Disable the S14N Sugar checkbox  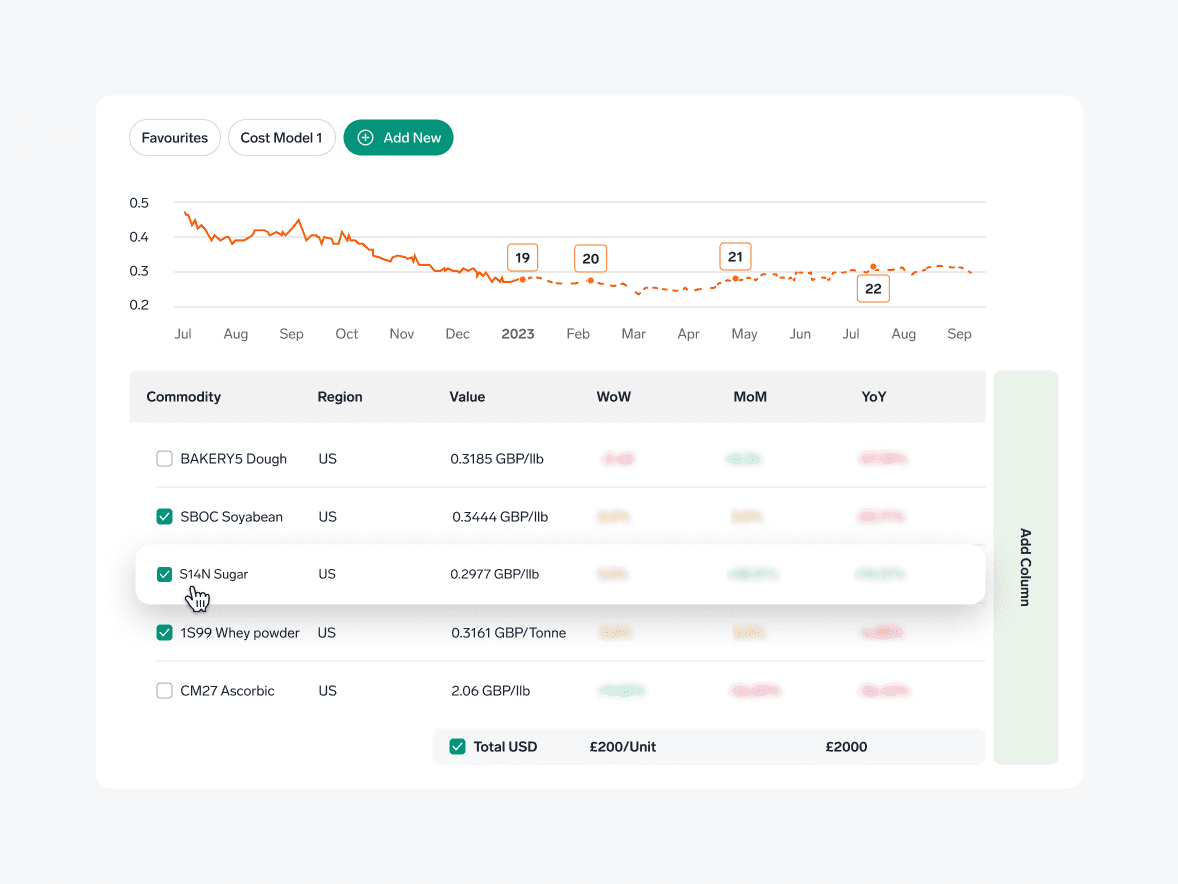164,574
